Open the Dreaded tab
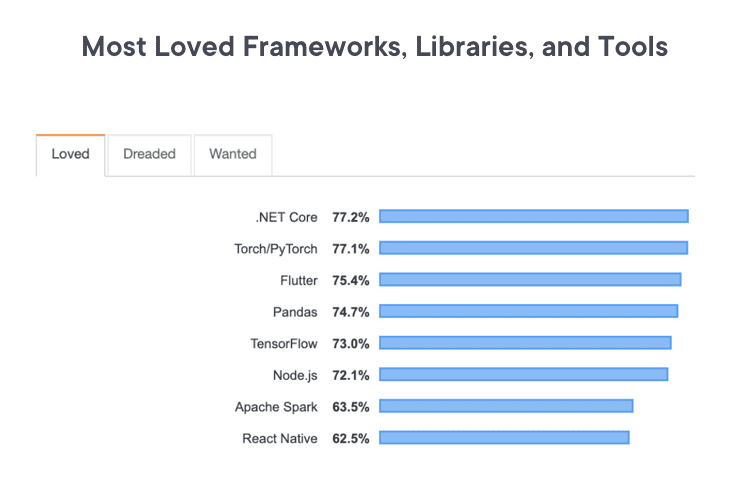This screenshot has width=750, height=484. (149, 155)
